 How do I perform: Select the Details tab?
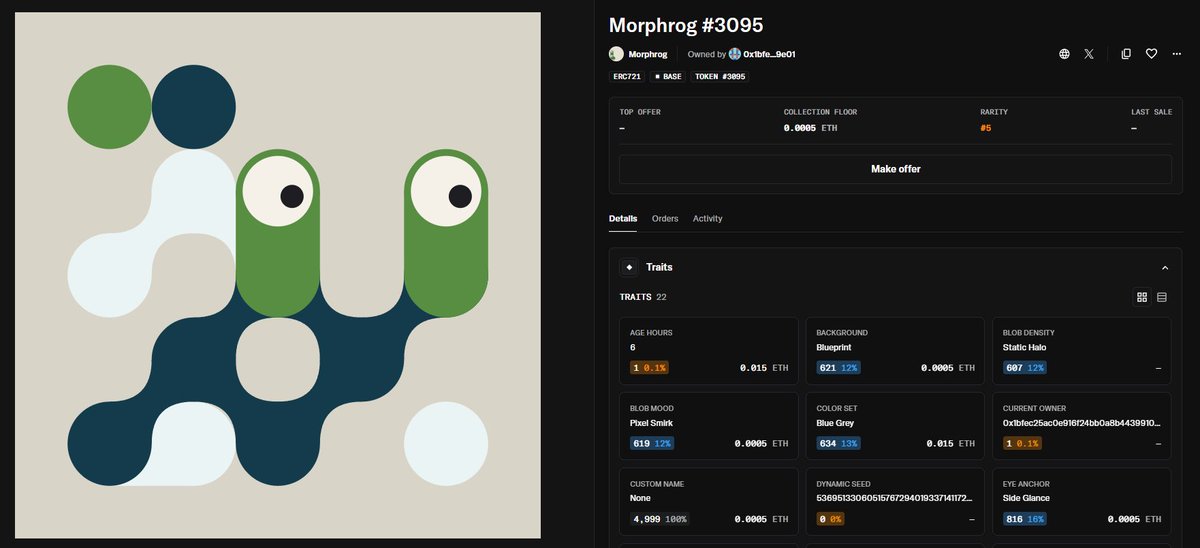pos(623,218)
